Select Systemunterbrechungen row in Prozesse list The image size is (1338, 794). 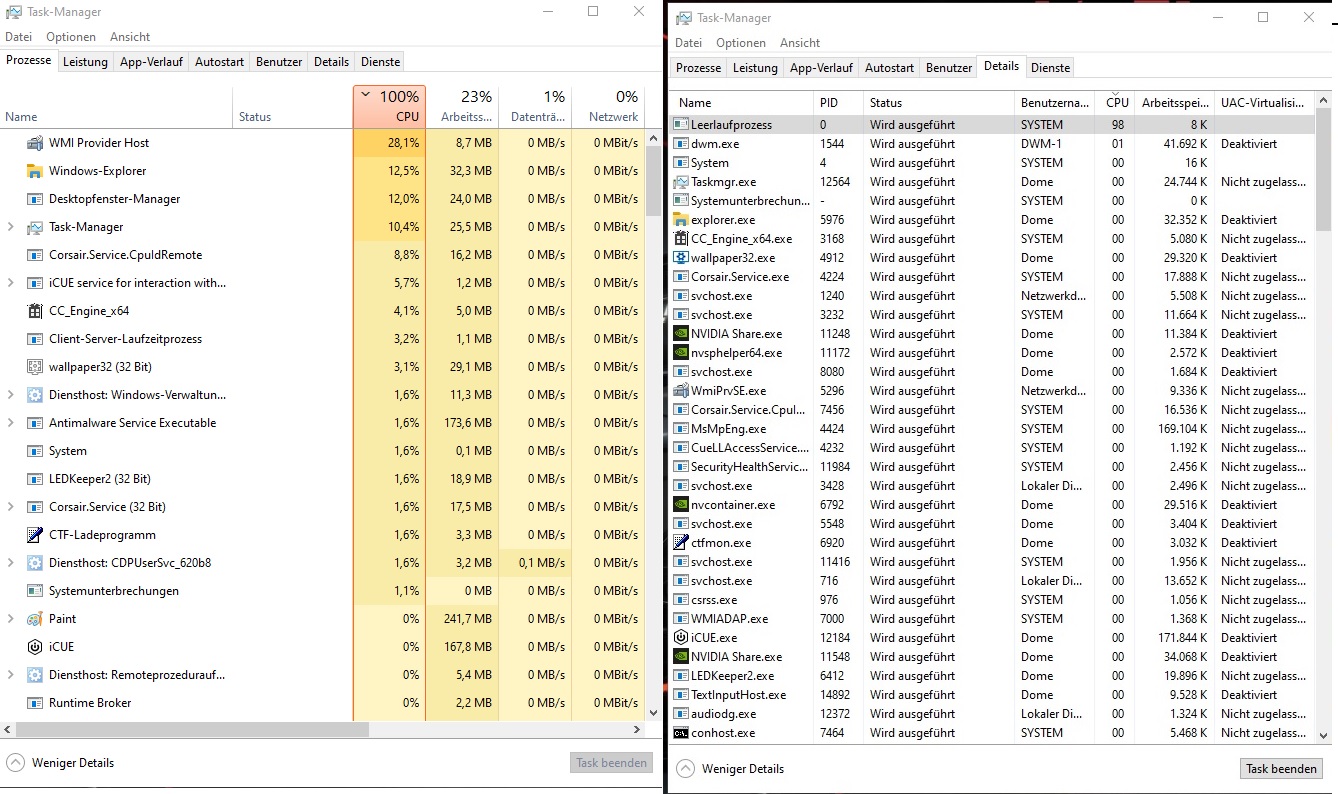322,591
